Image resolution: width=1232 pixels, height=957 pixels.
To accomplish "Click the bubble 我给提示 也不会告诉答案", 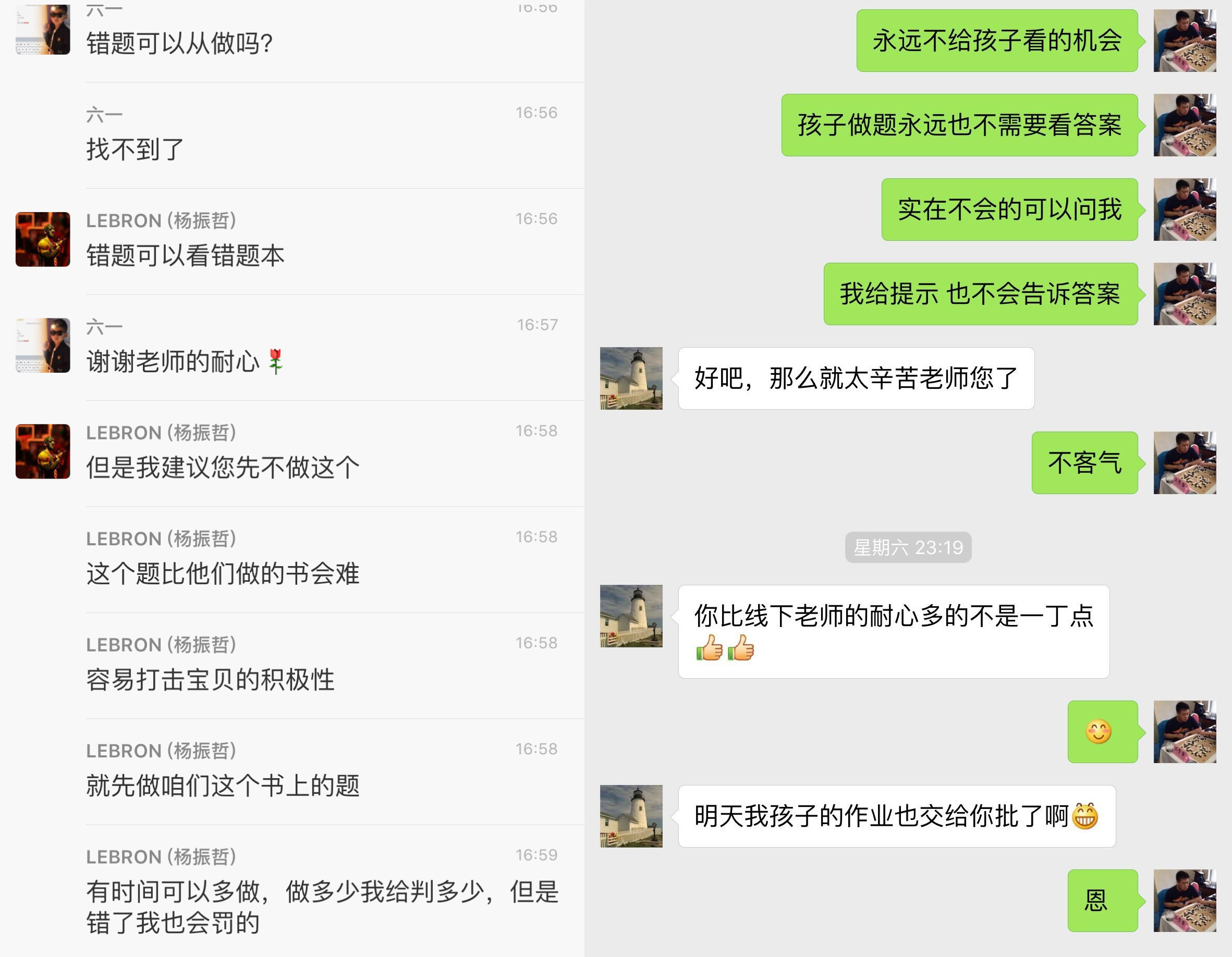I will pos(981,294).
